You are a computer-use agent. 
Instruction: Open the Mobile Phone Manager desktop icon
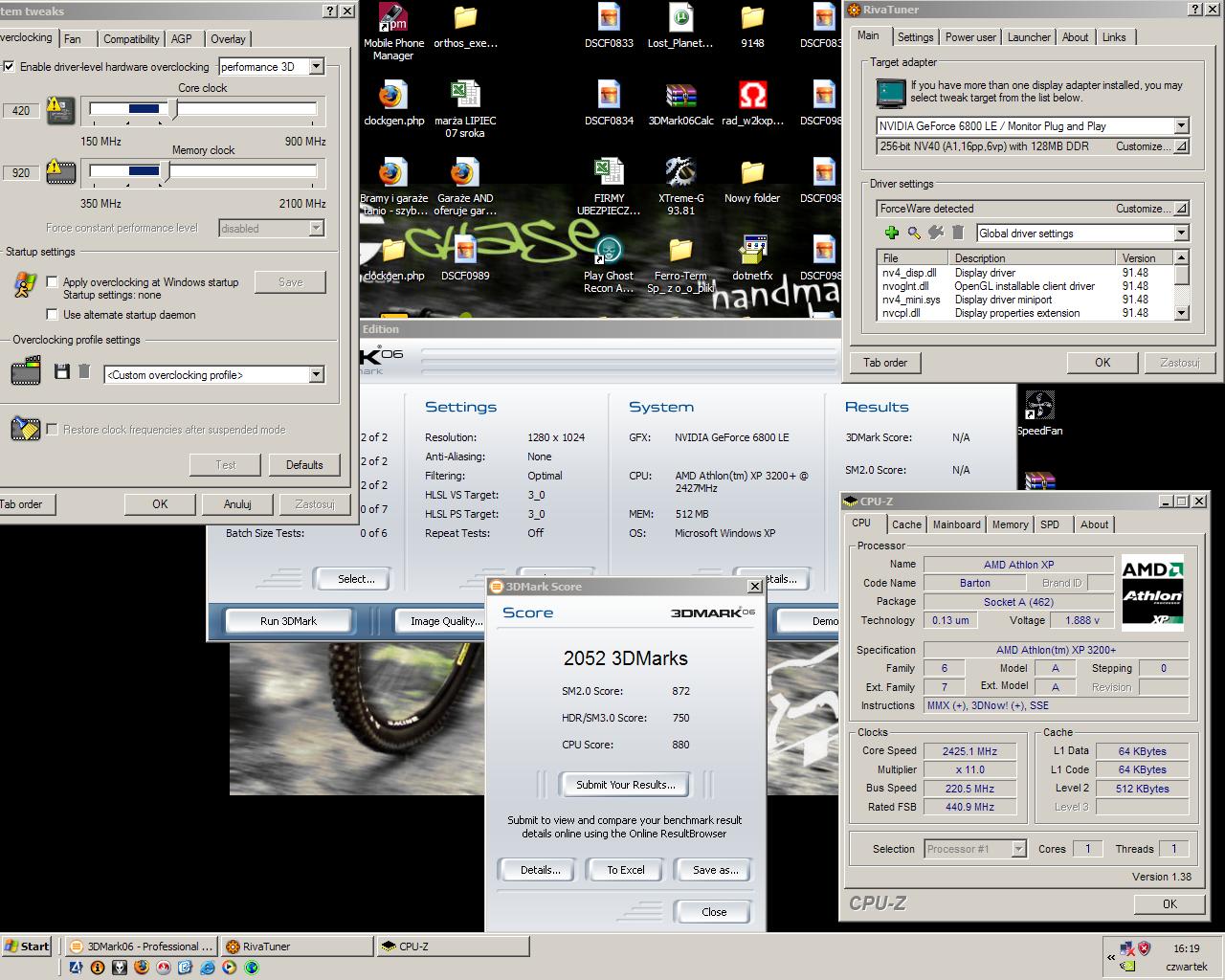[393, 19]
